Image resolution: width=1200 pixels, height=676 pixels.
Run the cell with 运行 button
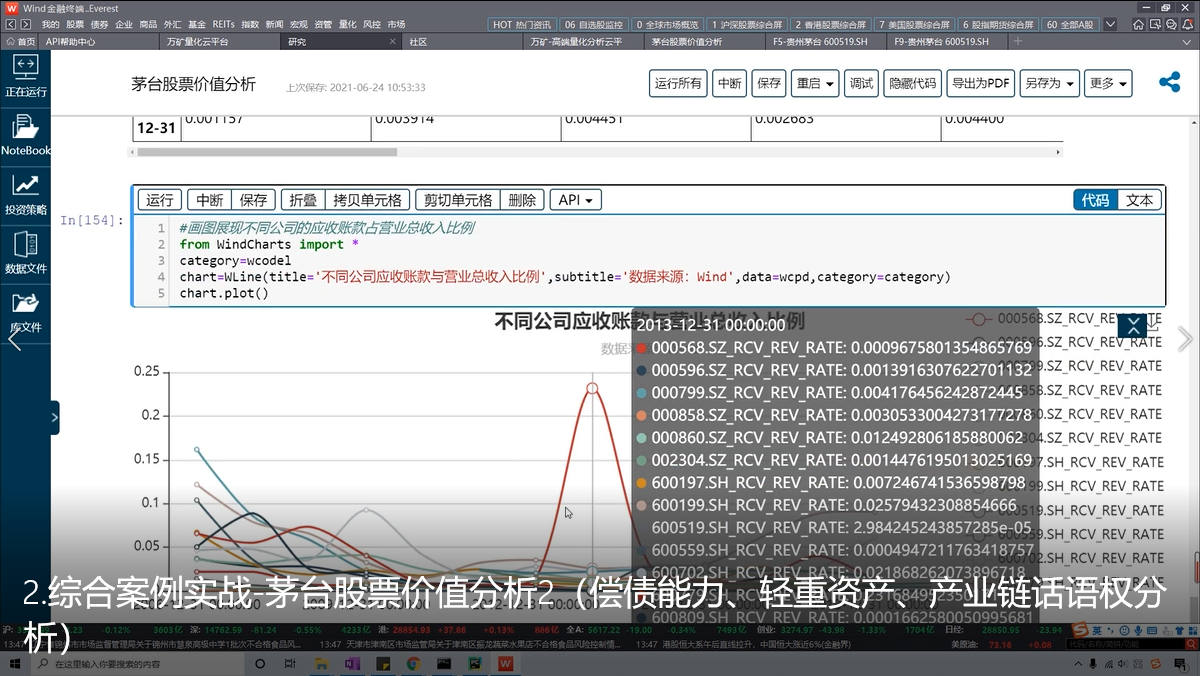coord(160,200)
